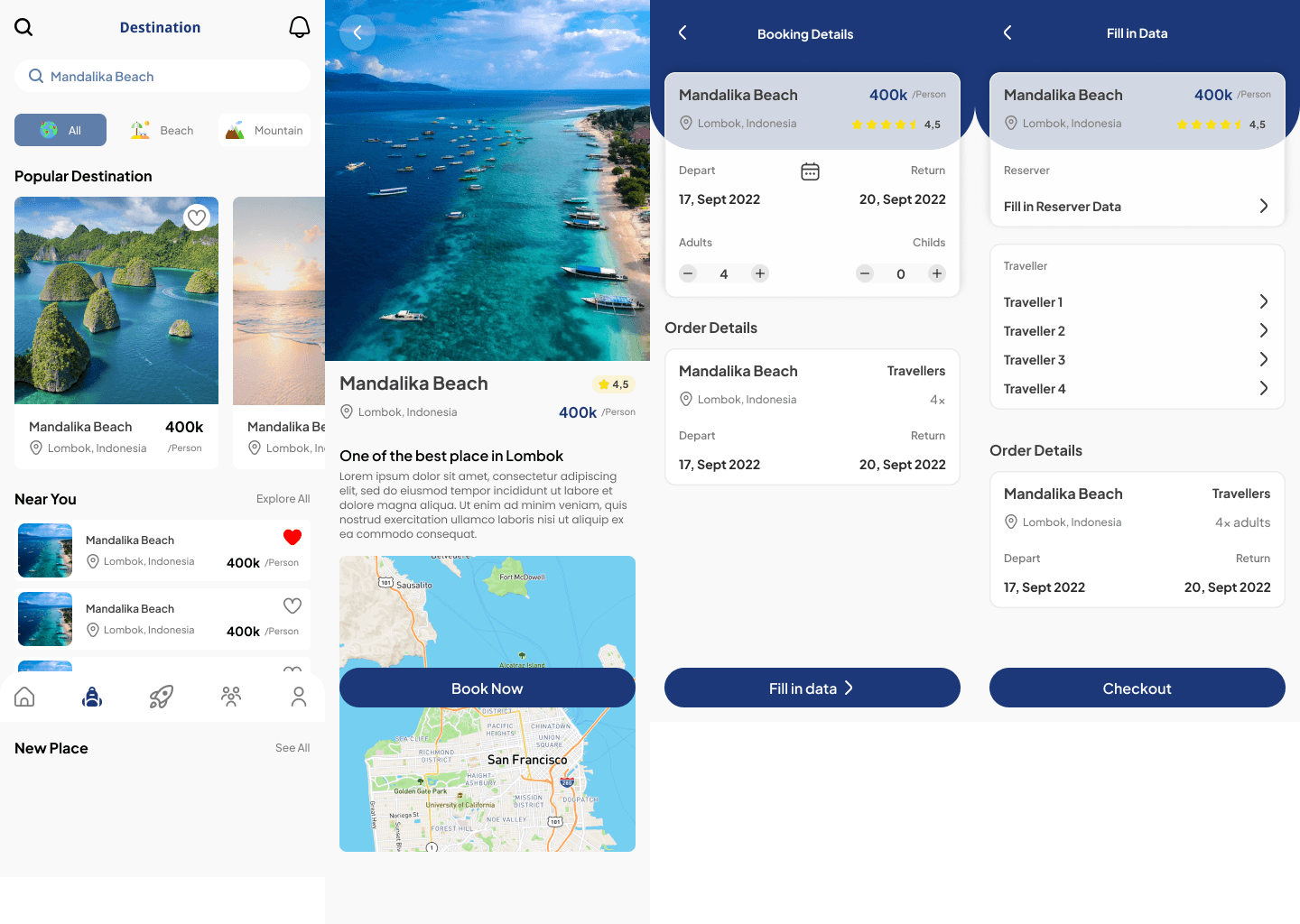Open the rocket icon in bottom navigation
Screen dimensions: 1300x924
pos(161,697)
